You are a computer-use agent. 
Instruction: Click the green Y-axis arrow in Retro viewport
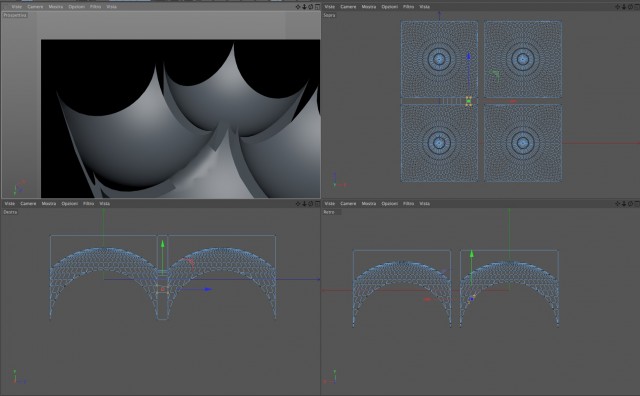471,254
